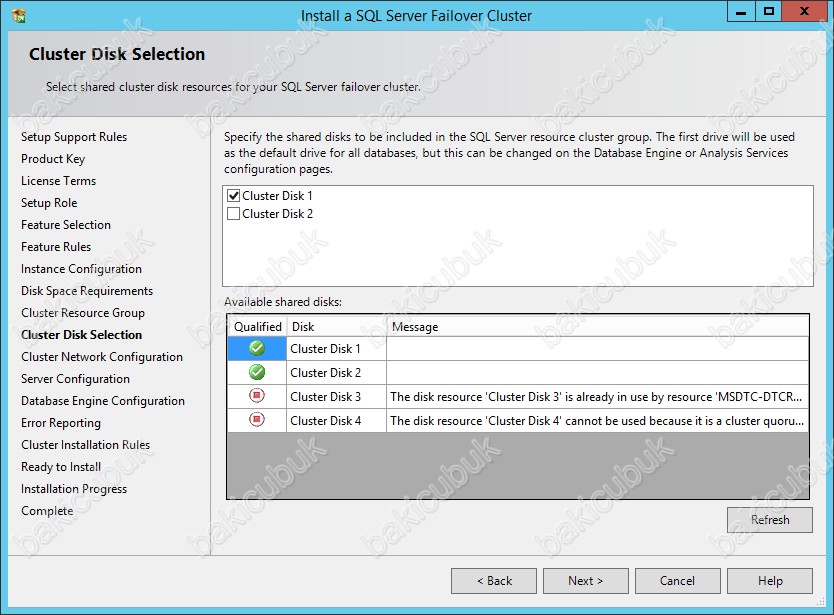
Task: Check the Cluster Disk 2 checkbox
Action: pyautogui.click(x=233, y=213)
